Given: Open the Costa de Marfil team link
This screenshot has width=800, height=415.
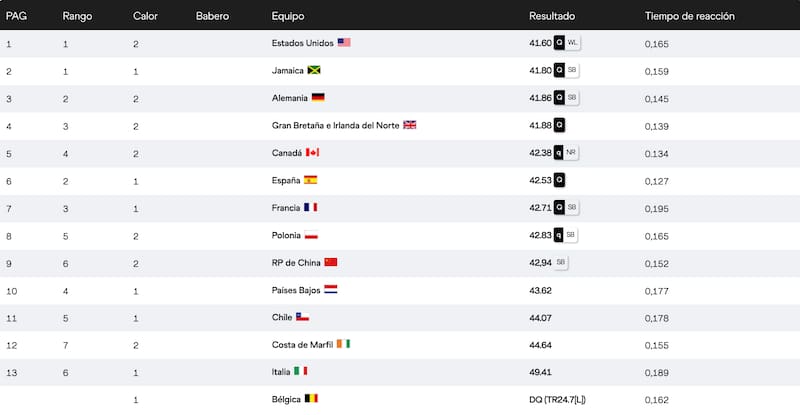Looking at the screenshot, I should (302, 345).
